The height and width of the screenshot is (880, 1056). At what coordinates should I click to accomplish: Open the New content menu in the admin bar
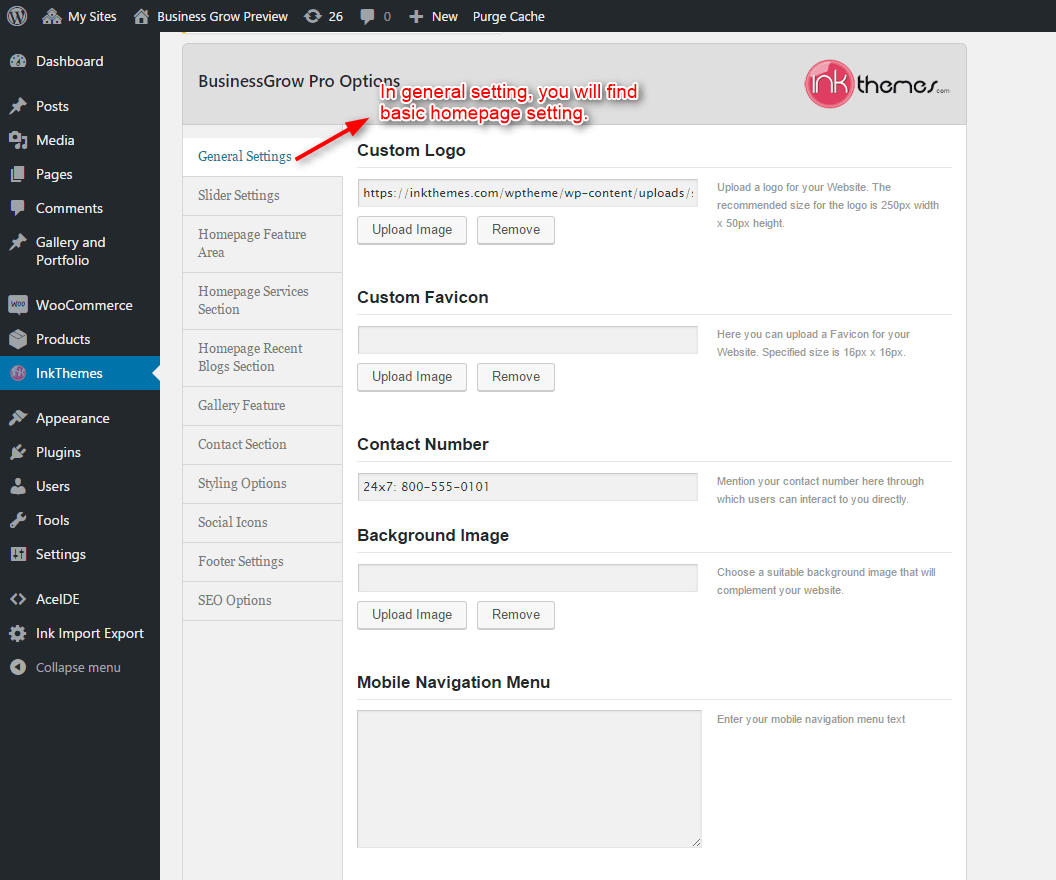(x=433, y=16)
